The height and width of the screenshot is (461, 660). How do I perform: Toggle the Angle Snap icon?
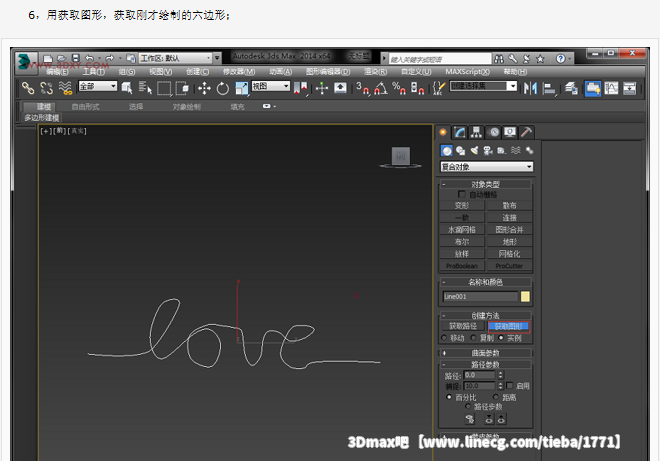[x=381, y=88]
